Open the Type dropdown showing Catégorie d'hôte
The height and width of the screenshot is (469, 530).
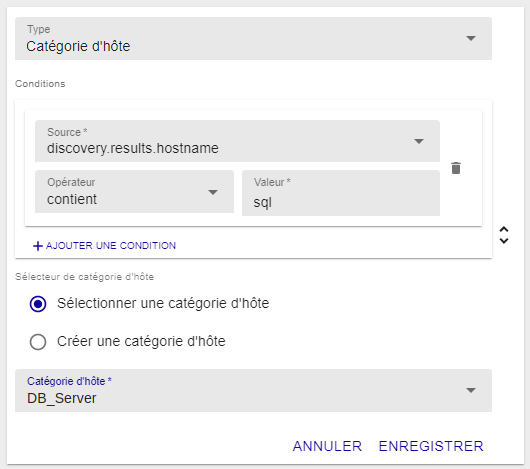[253, 39]
